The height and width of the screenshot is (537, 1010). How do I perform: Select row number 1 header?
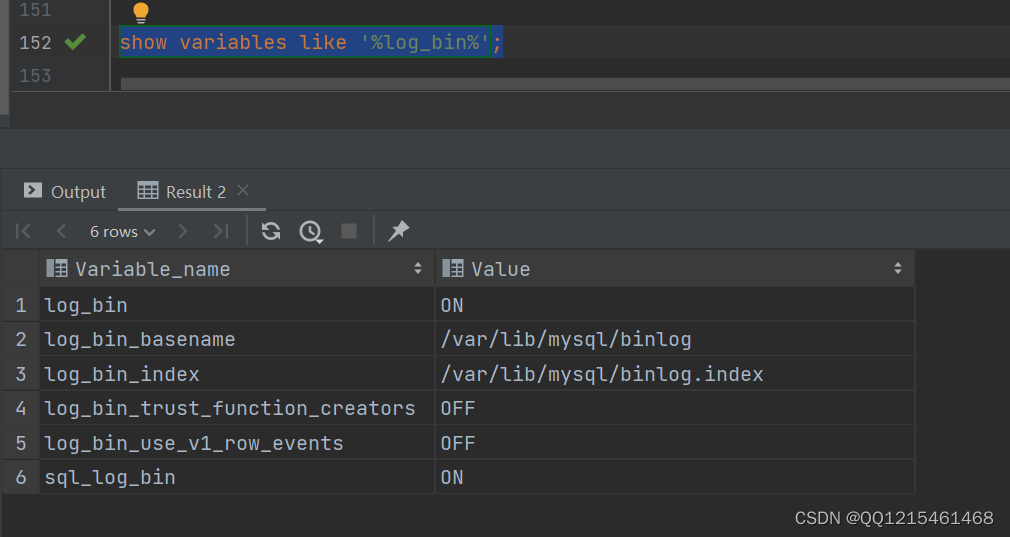[21, 305]
